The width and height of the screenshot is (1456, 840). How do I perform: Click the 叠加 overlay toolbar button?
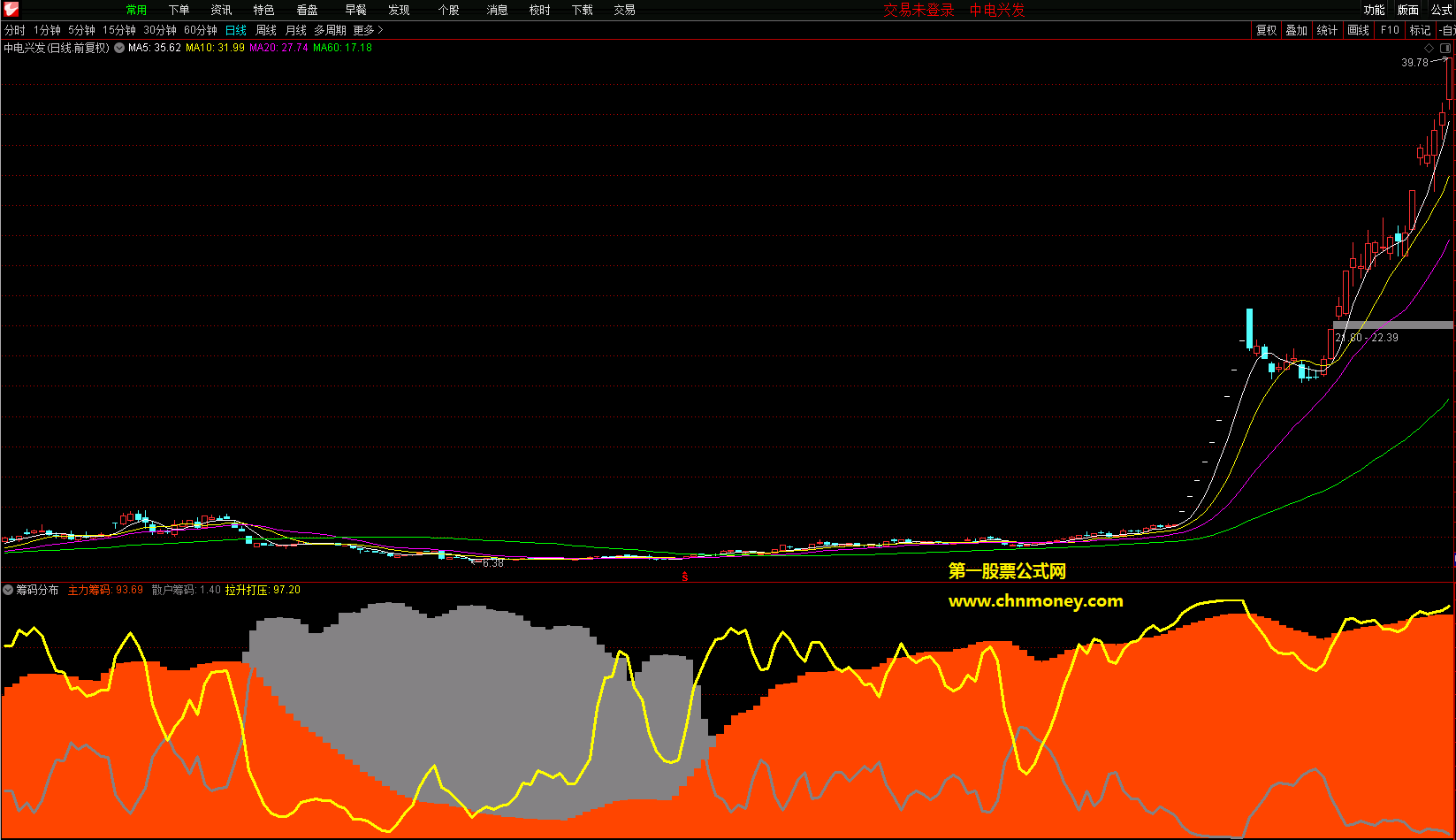1296,30
